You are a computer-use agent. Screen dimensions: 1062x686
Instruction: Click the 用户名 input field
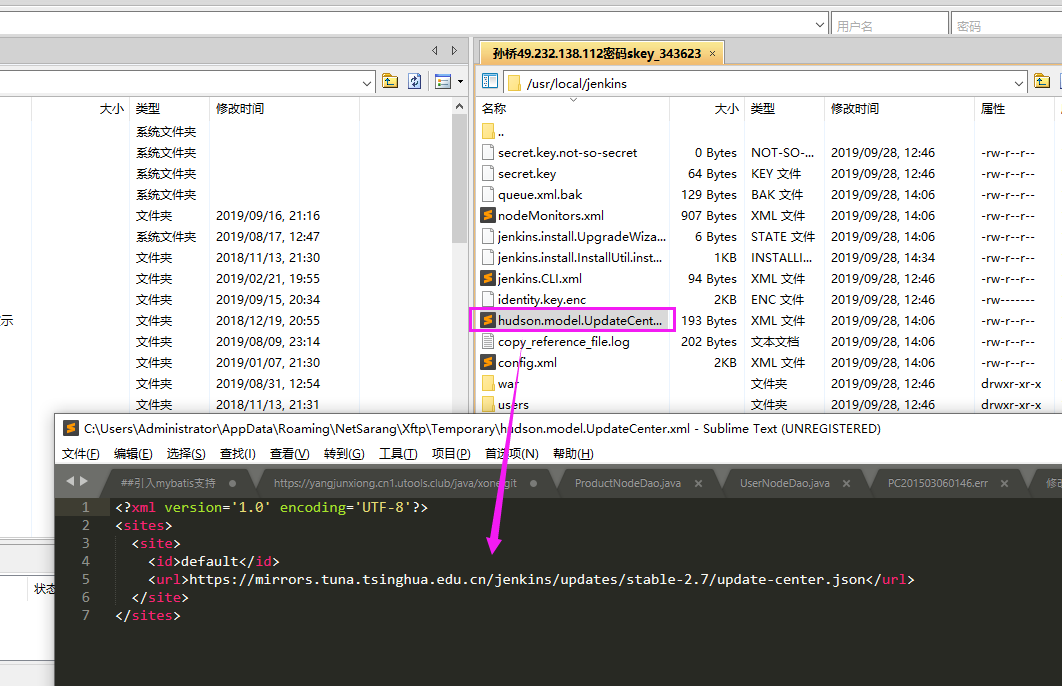point(888,23)
